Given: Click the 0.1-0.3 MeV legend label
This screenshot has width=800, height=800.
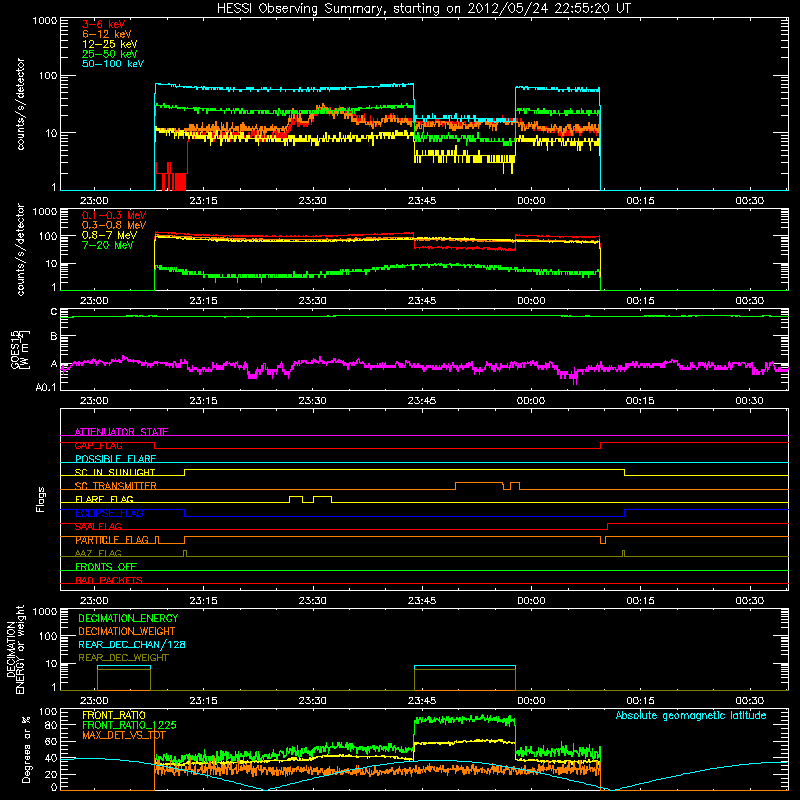Looking at the screenshot, I should [114, 215].
